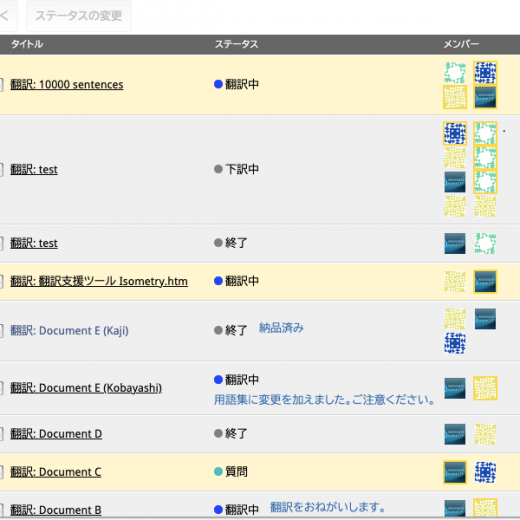Click teal Isometry avatar in Document C row
520x520 pixels.
click(455, 472)
